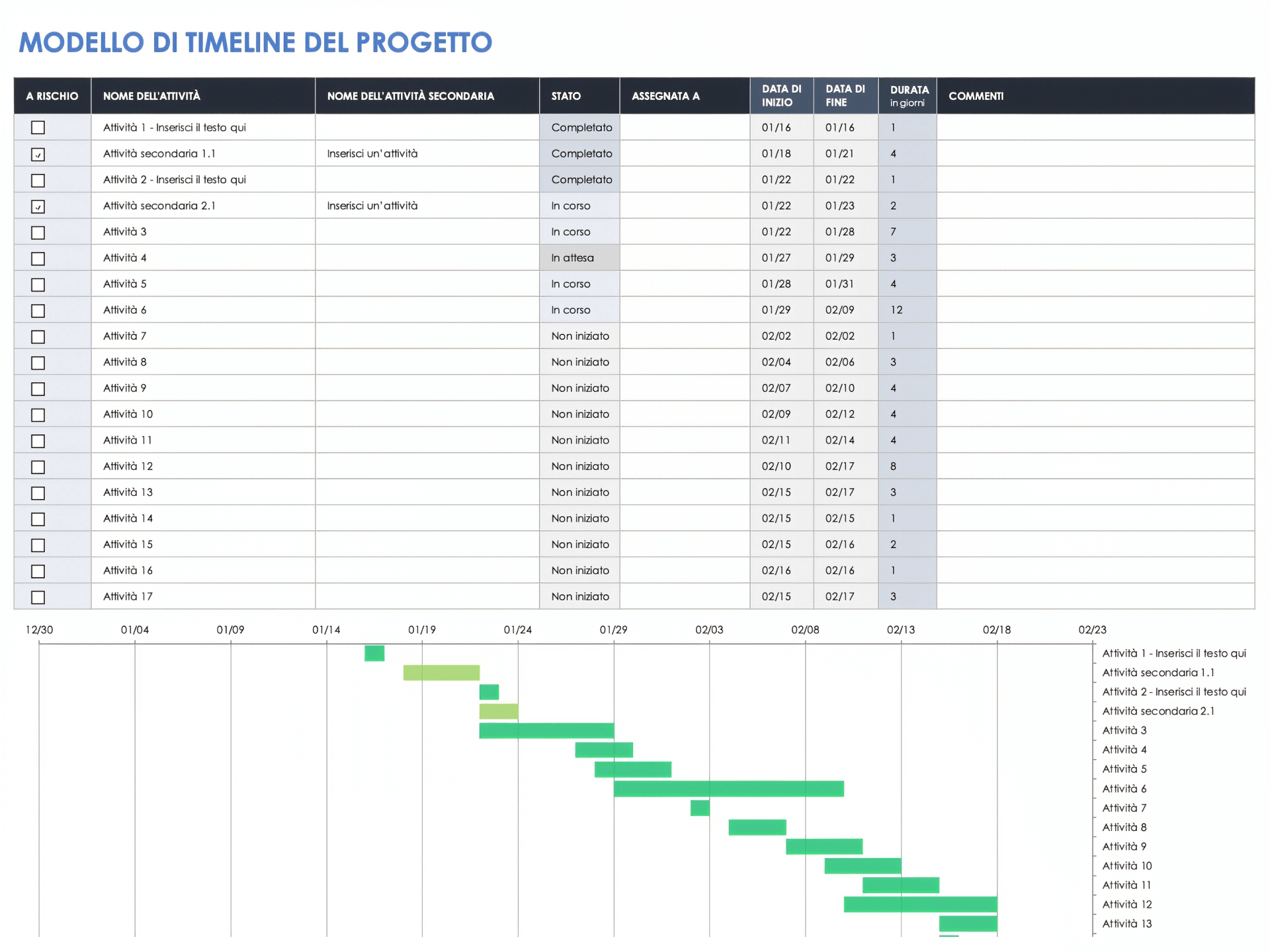Toggle the at-risk checkbox for Attività 3
The width and height of the screenshot is (1270, 952).
38,232
